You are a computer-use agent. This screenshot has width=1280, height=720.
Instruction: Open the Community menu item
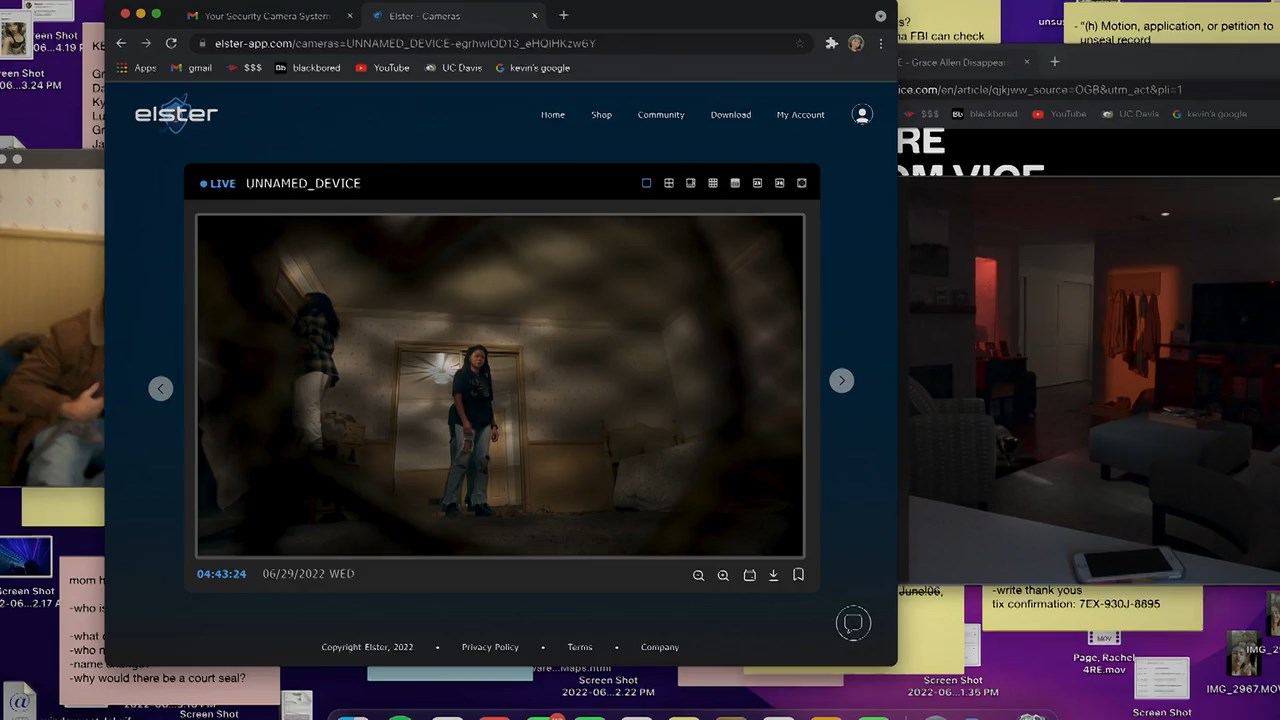point(661,115)
